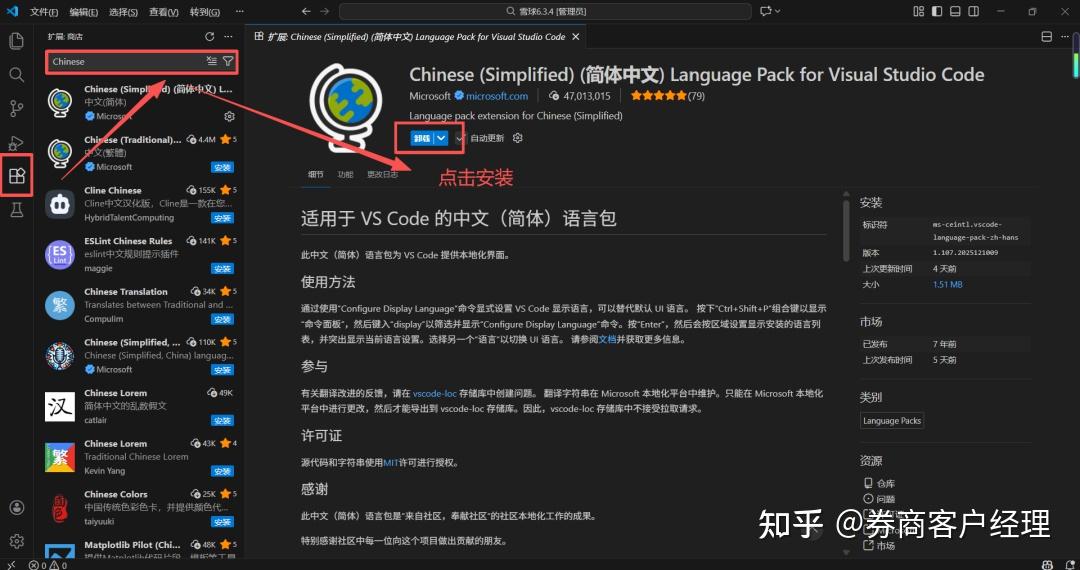Open the vscode-loc repository link
This screenshot has width=1080, height=570.
pyautogui.click(x=435, y=394)
